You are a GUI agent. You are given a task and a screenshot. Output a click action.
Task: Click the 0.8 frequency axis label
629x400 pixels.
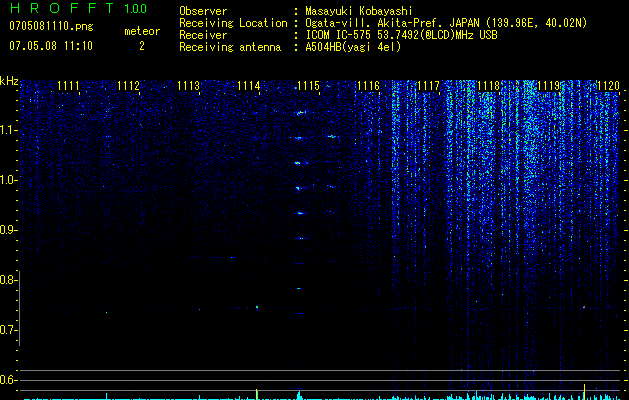(7, 280)
